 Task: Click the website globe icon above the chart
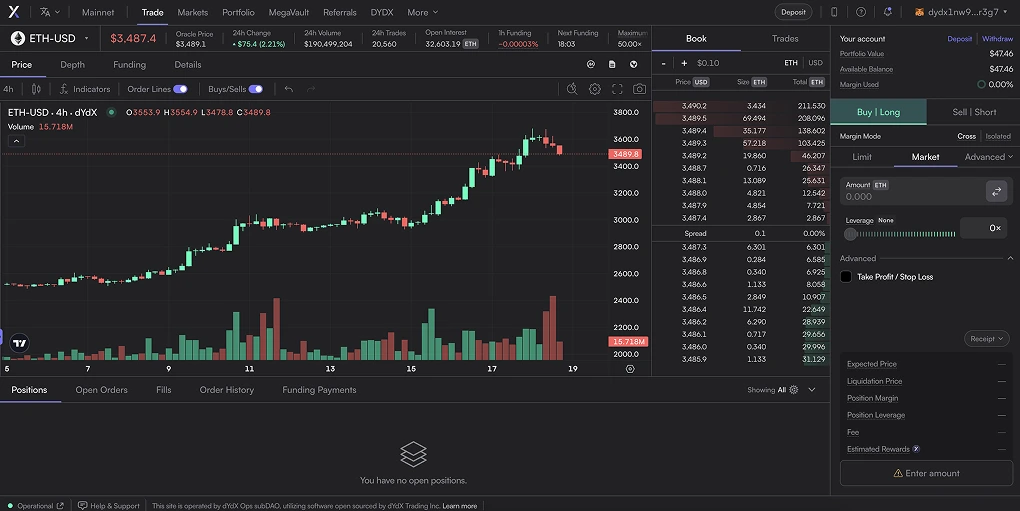tap(633, 64)
